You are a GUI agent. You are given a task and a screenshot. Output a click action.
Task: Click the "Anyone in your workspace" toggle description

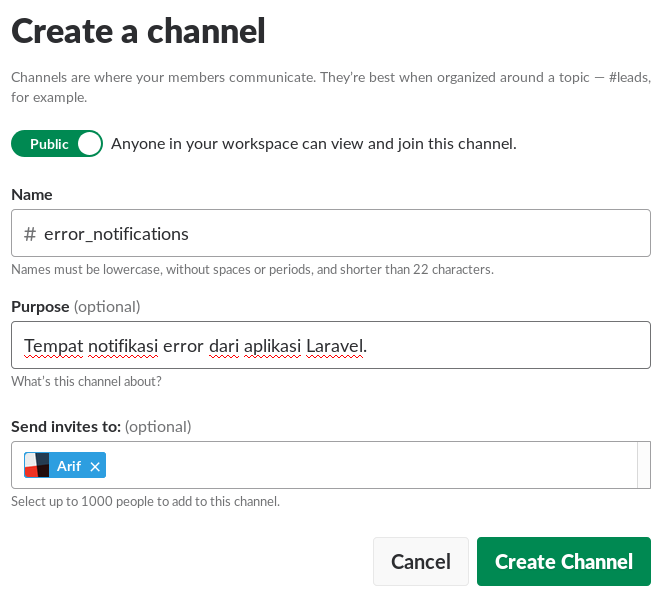click(x=313, y=144)
